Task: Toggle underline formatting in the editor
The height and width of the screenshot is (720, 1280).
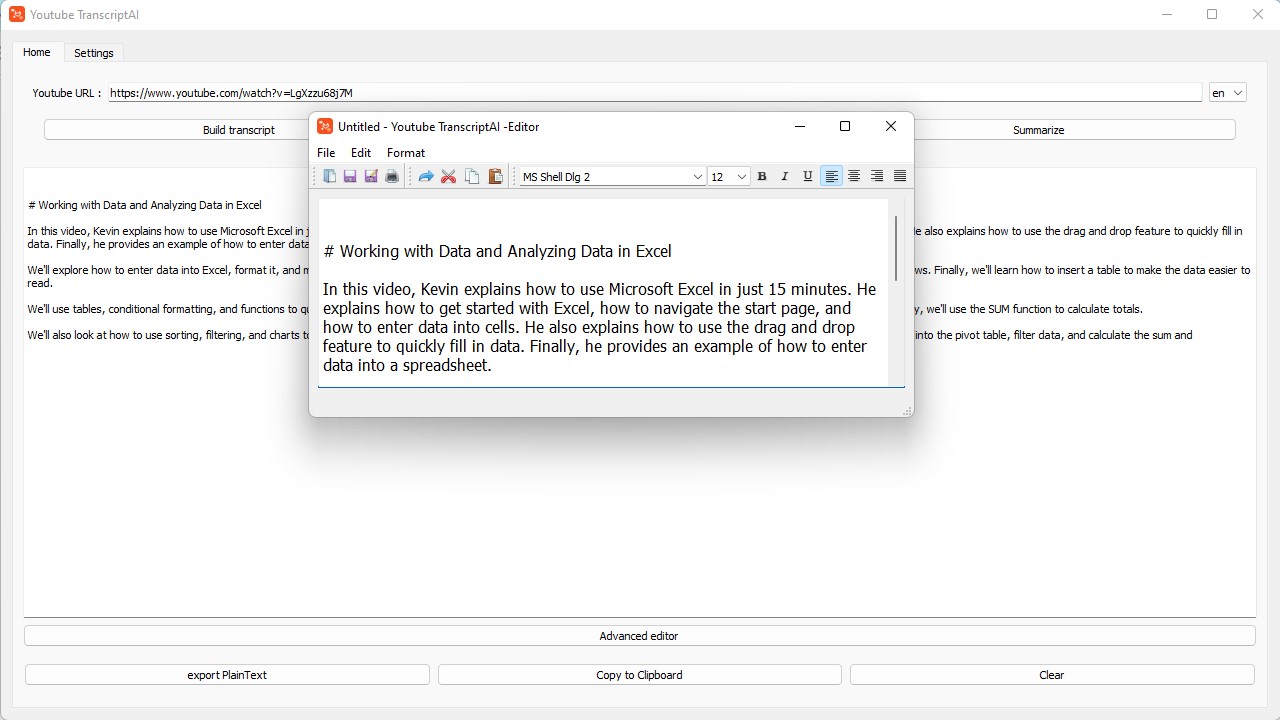Action: click(808, 177)
